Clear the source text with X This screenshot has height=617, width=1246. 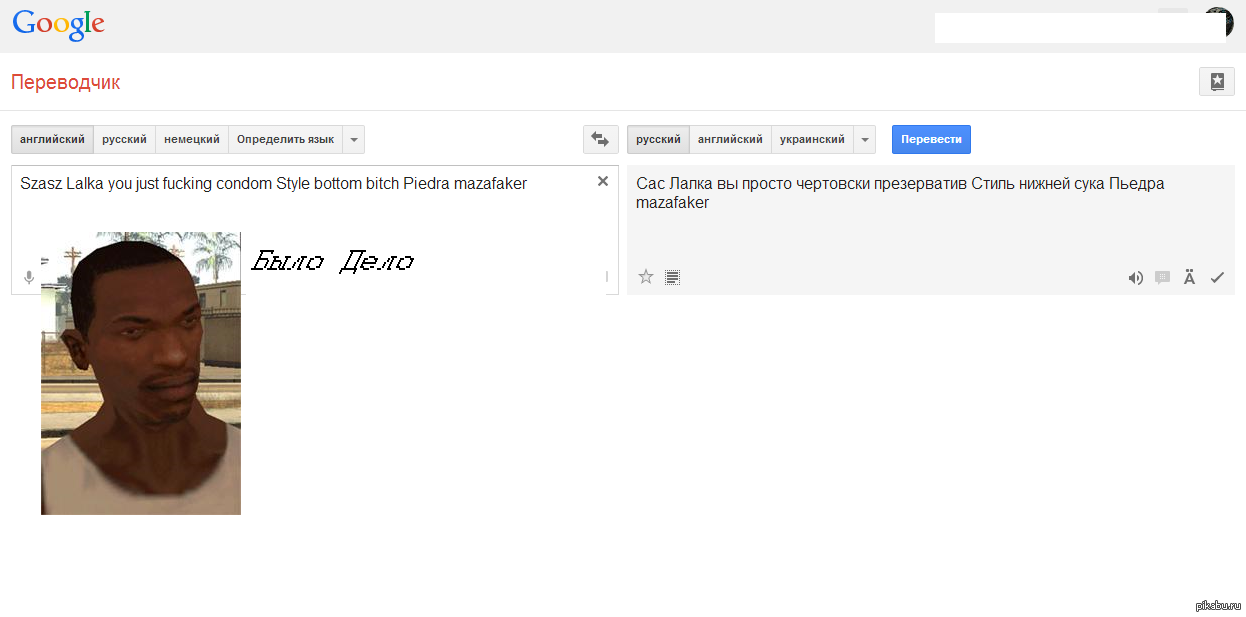[x=602, y=181]
